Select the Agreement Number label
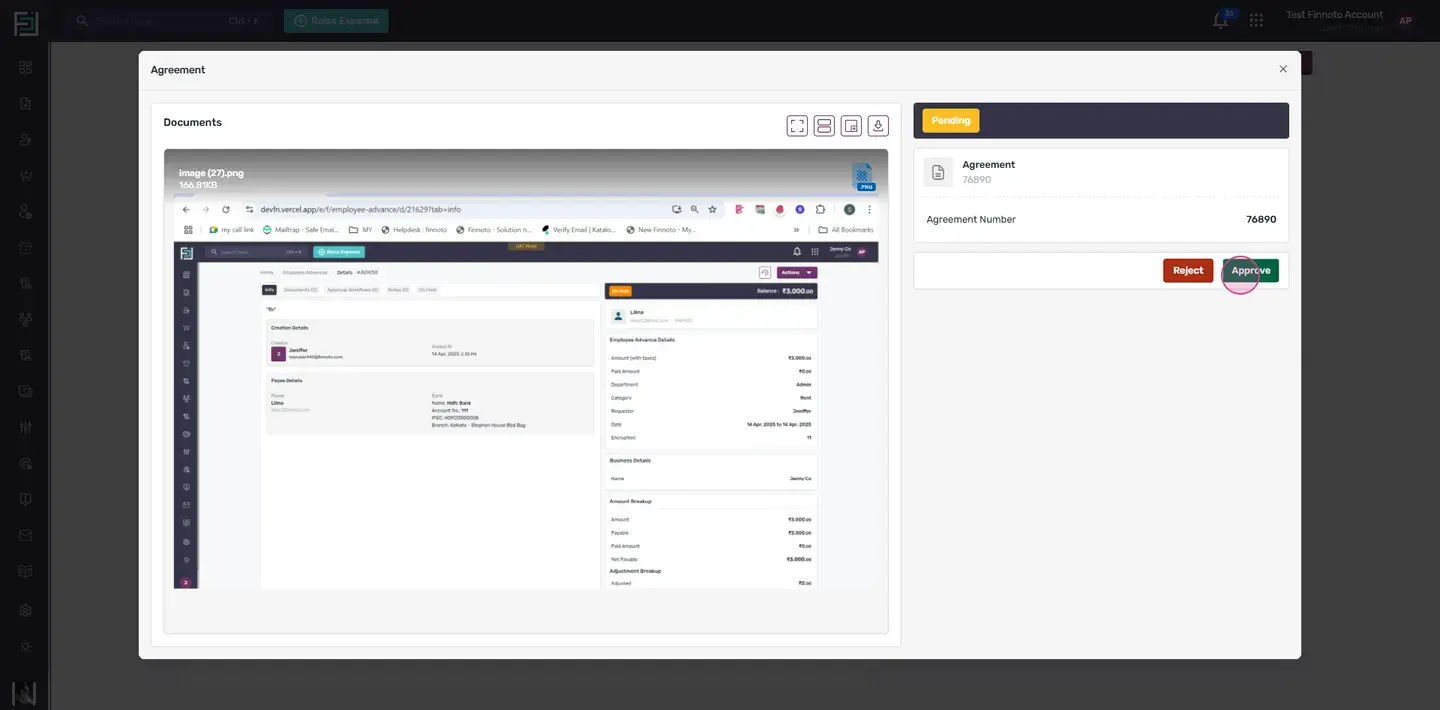Viewport: 1440px width, 710px height. [x=971, y=219]
